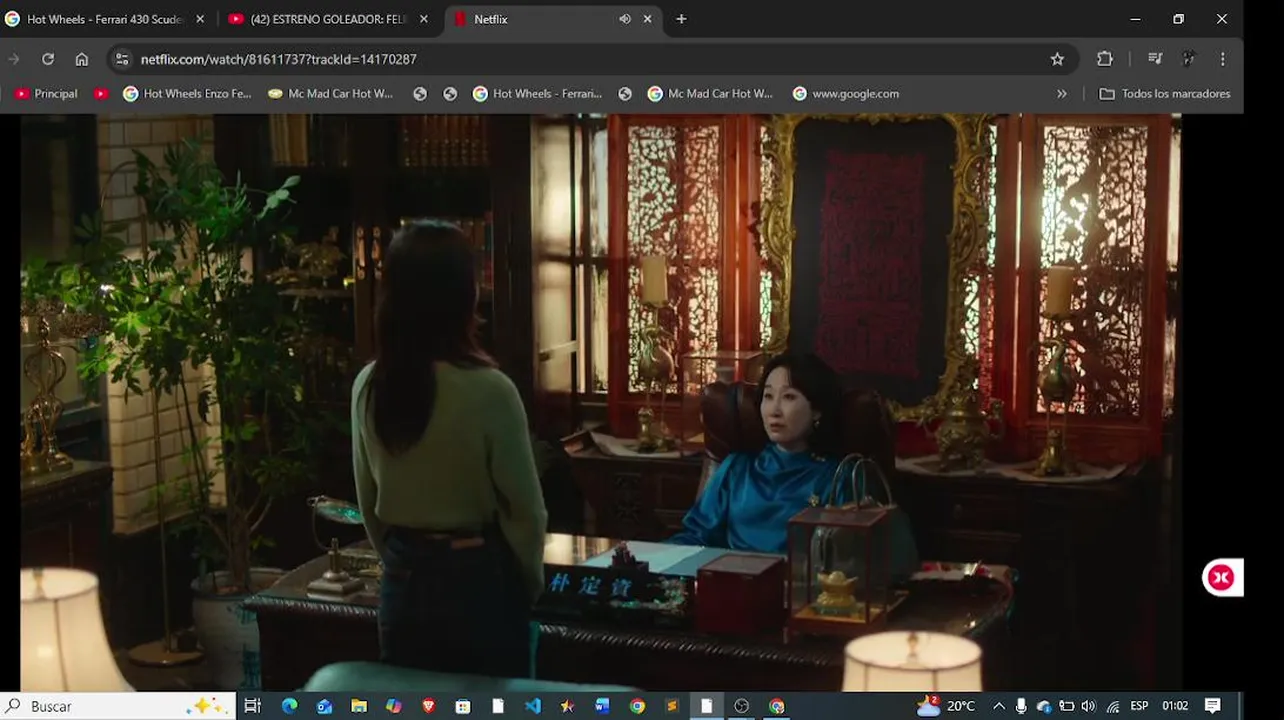Open the Principal bookmark
Image resolution: width=1284 pixels, height=720 pixels.
(x=46, y=93)
